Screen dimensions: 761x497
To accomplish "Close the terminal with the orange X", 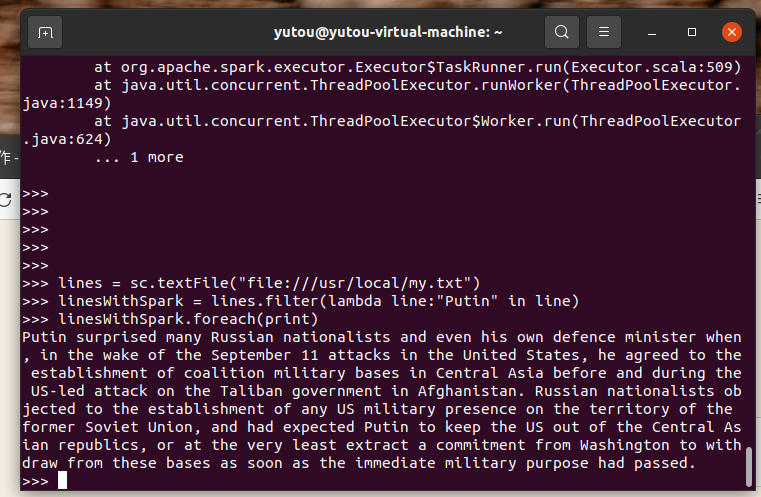I will (x=731, y=33).
